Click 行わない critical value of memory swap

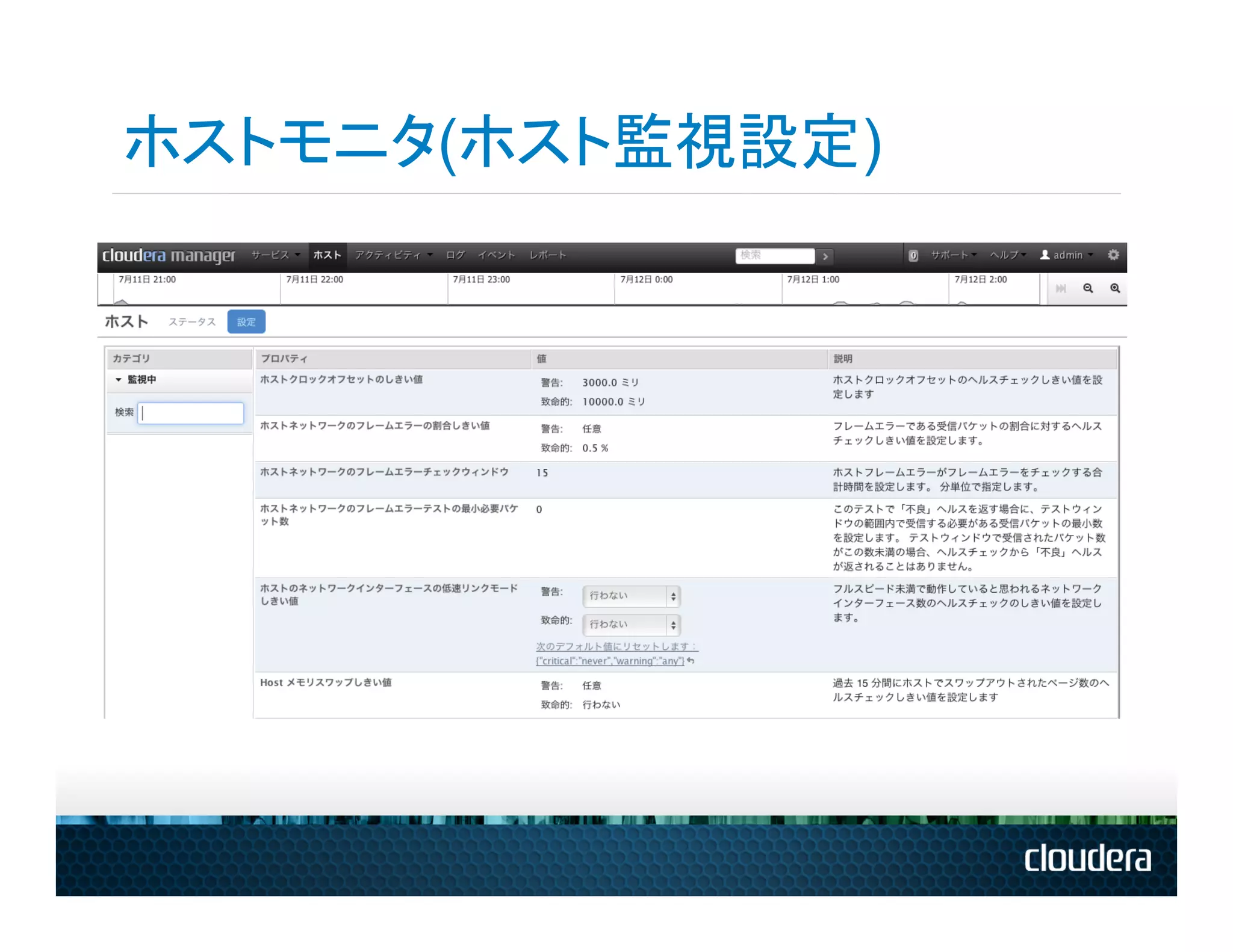click(x=601, y=705)
